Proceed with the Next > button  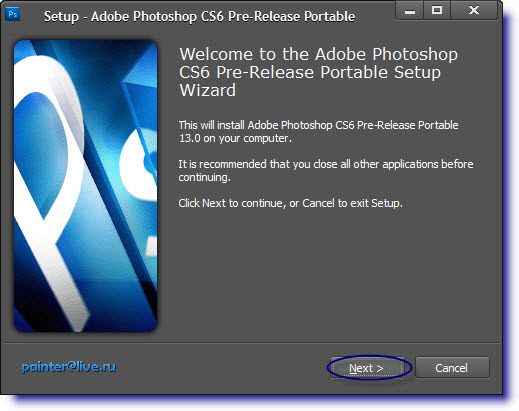pyautogui.click(x=367, y=368)
